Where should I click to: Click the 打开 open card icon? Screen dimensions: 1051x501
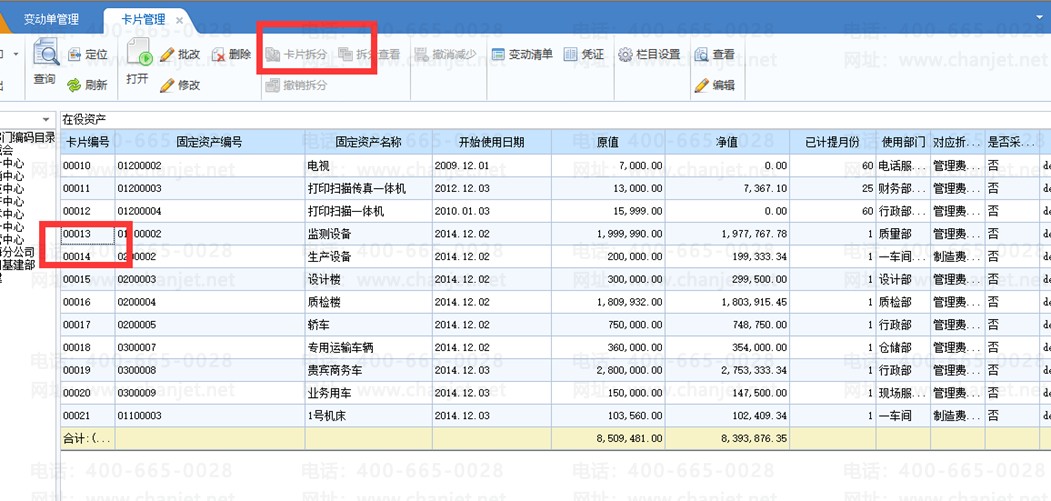(139, 52)
